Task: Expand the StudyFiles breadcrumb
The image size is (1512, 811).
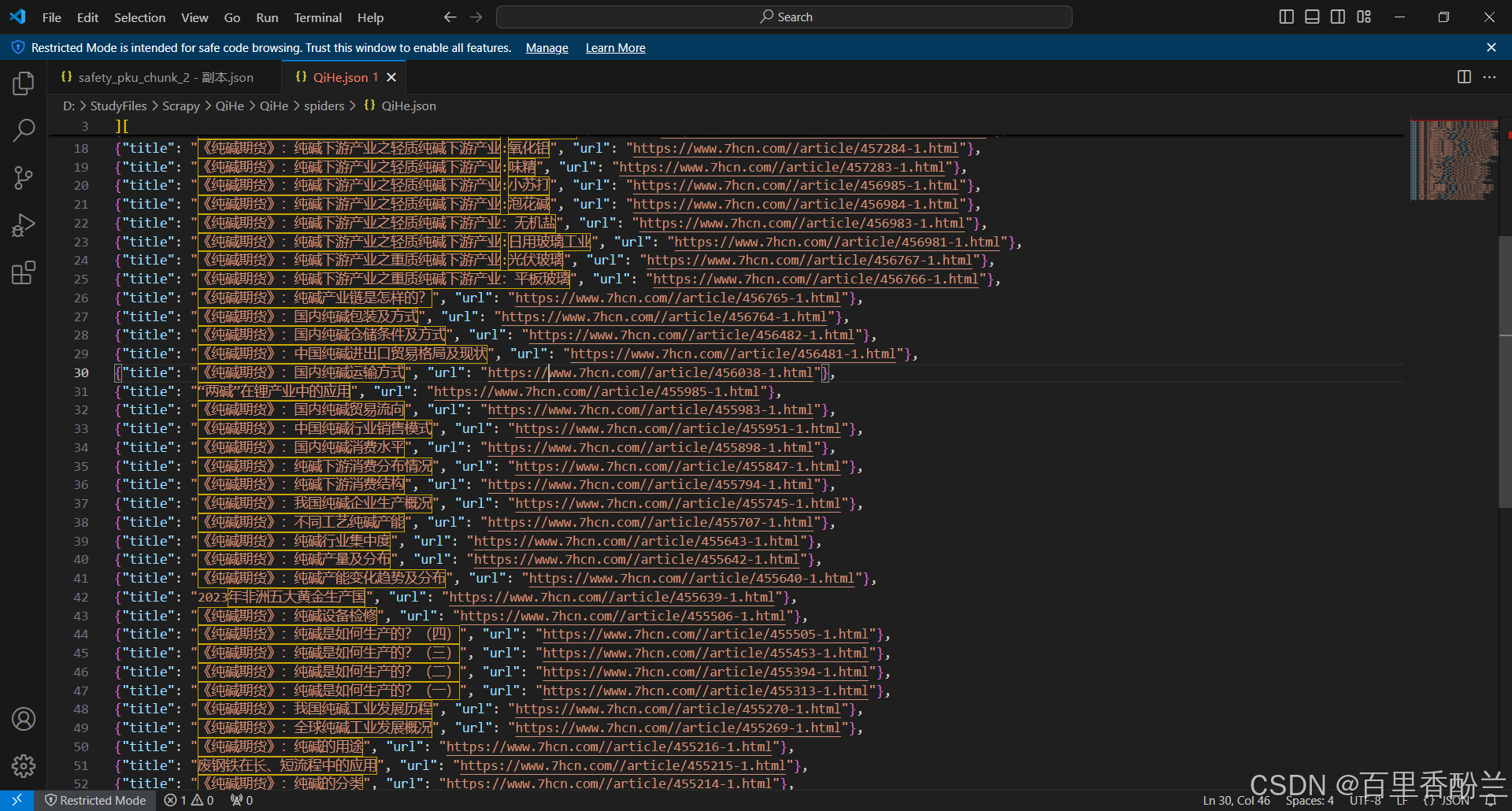Action: [118, 106]
